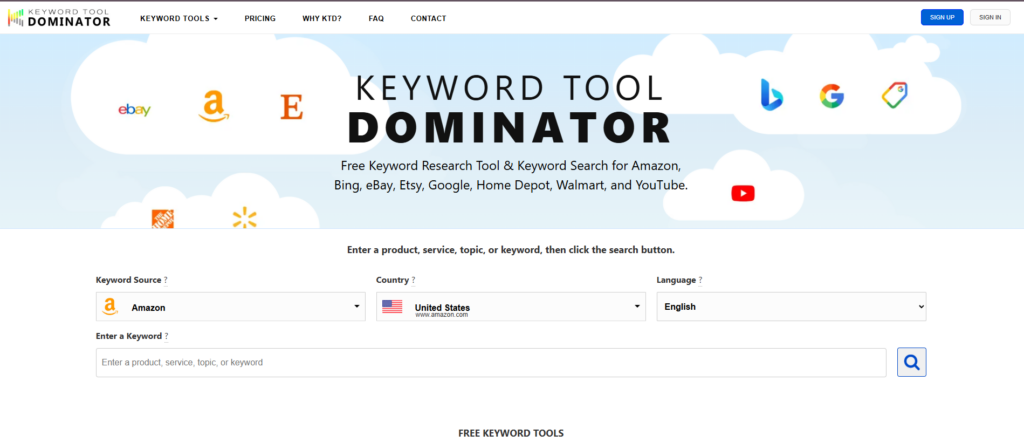Viewport: 1024px width, 442px height.
Task: Click the Etsy logo icon
Action: (x=291, y=107)
